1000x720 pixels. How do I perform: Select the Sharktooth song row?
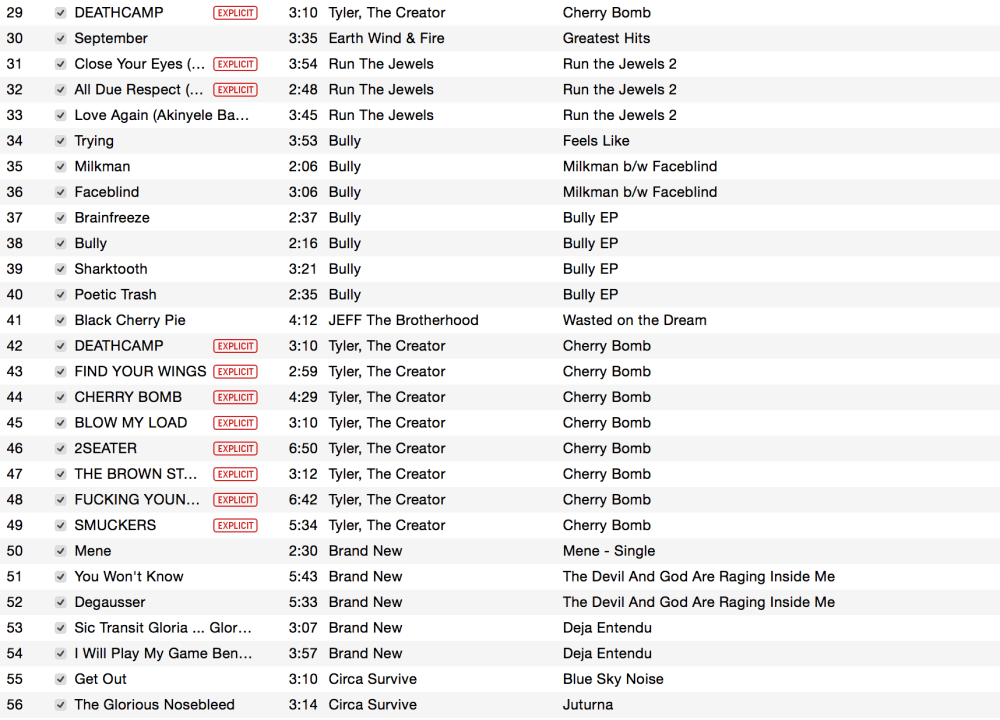coord(110,269)
